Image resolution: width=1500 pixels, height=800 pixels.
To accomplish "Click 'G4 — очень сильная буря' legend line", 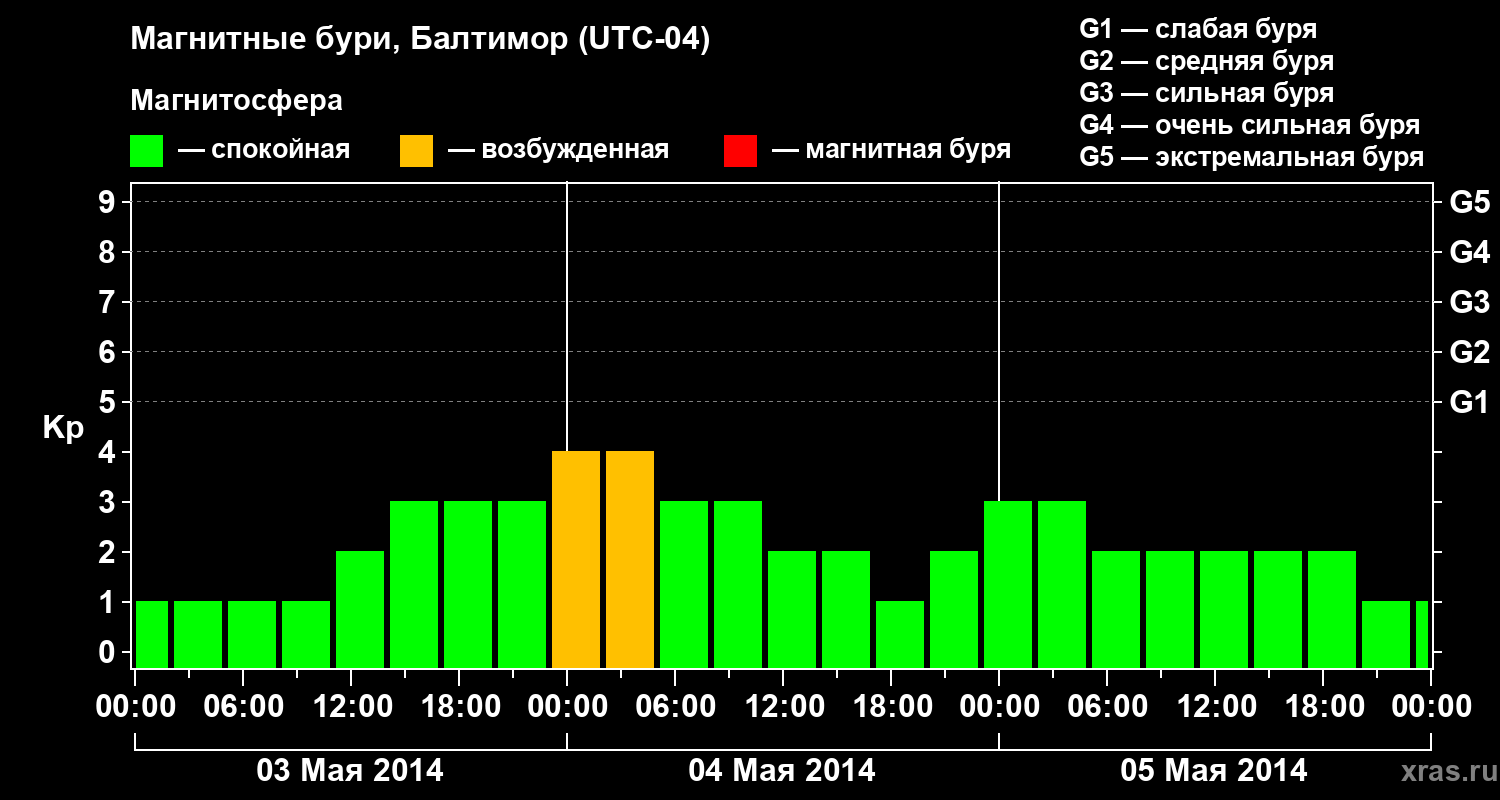I will pyautogui.click(x=1250, y=125).
